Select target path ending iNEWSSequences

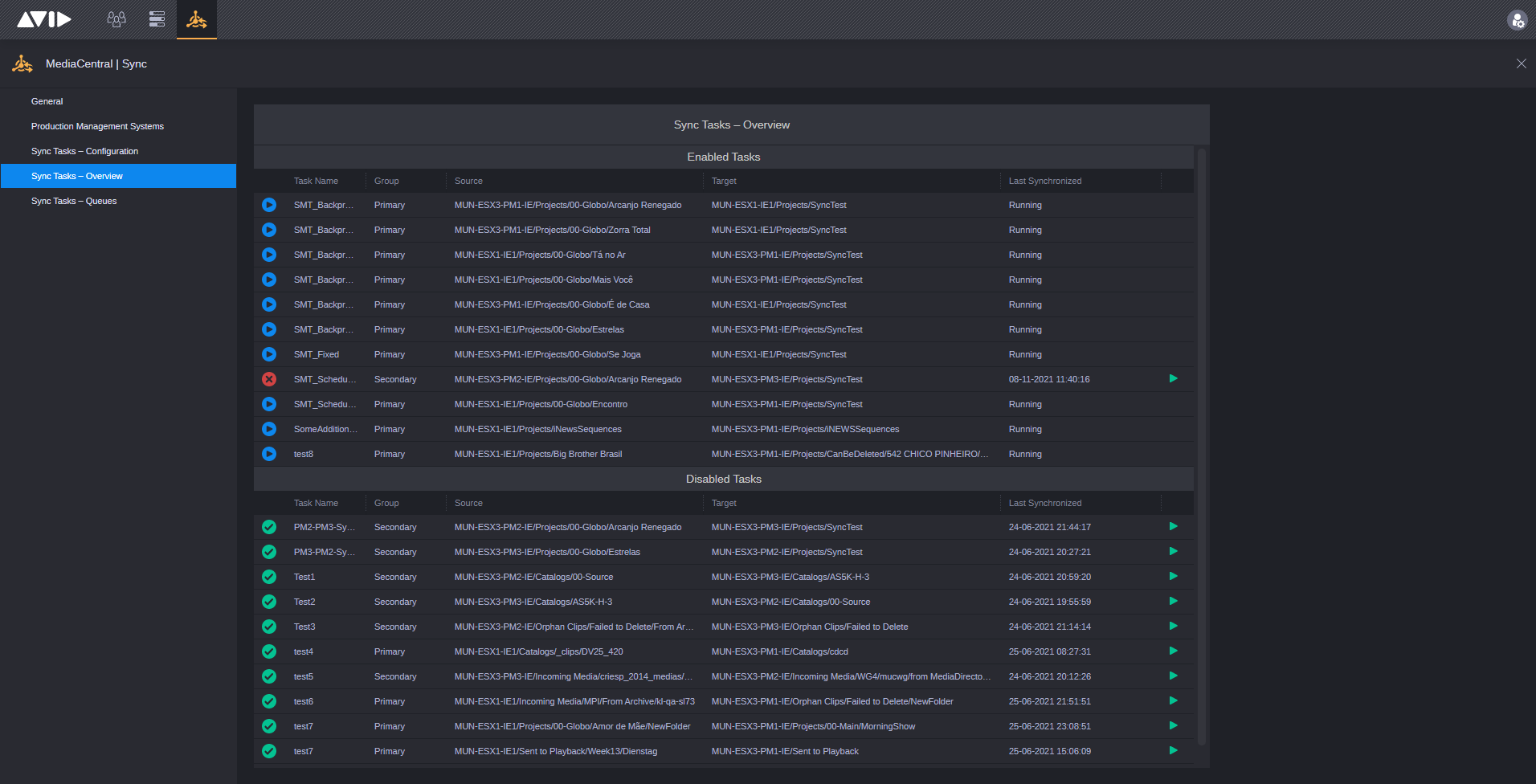pyautogui.click(x=805, y=429)
